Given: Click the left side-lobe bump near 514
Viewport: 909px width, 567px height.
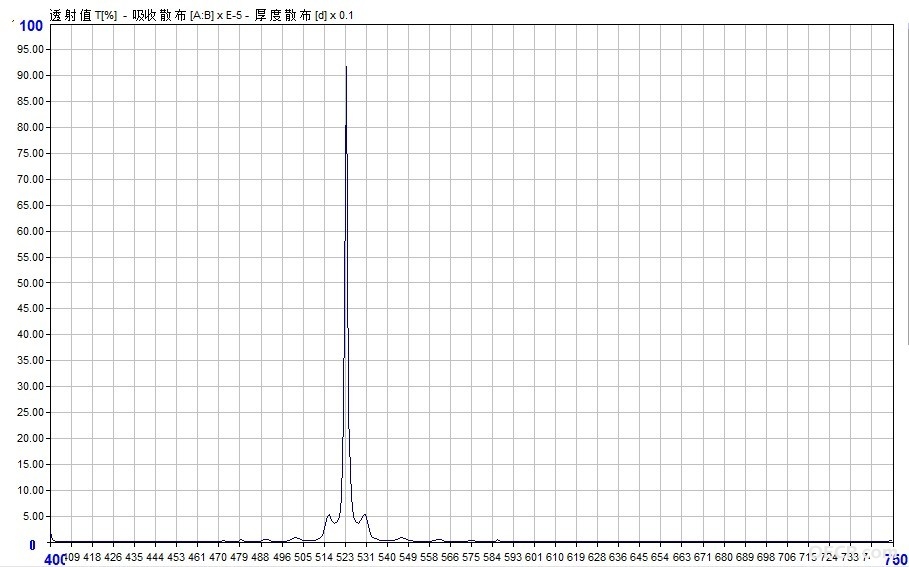Looking at the screenshot, I should click(329, 515).
